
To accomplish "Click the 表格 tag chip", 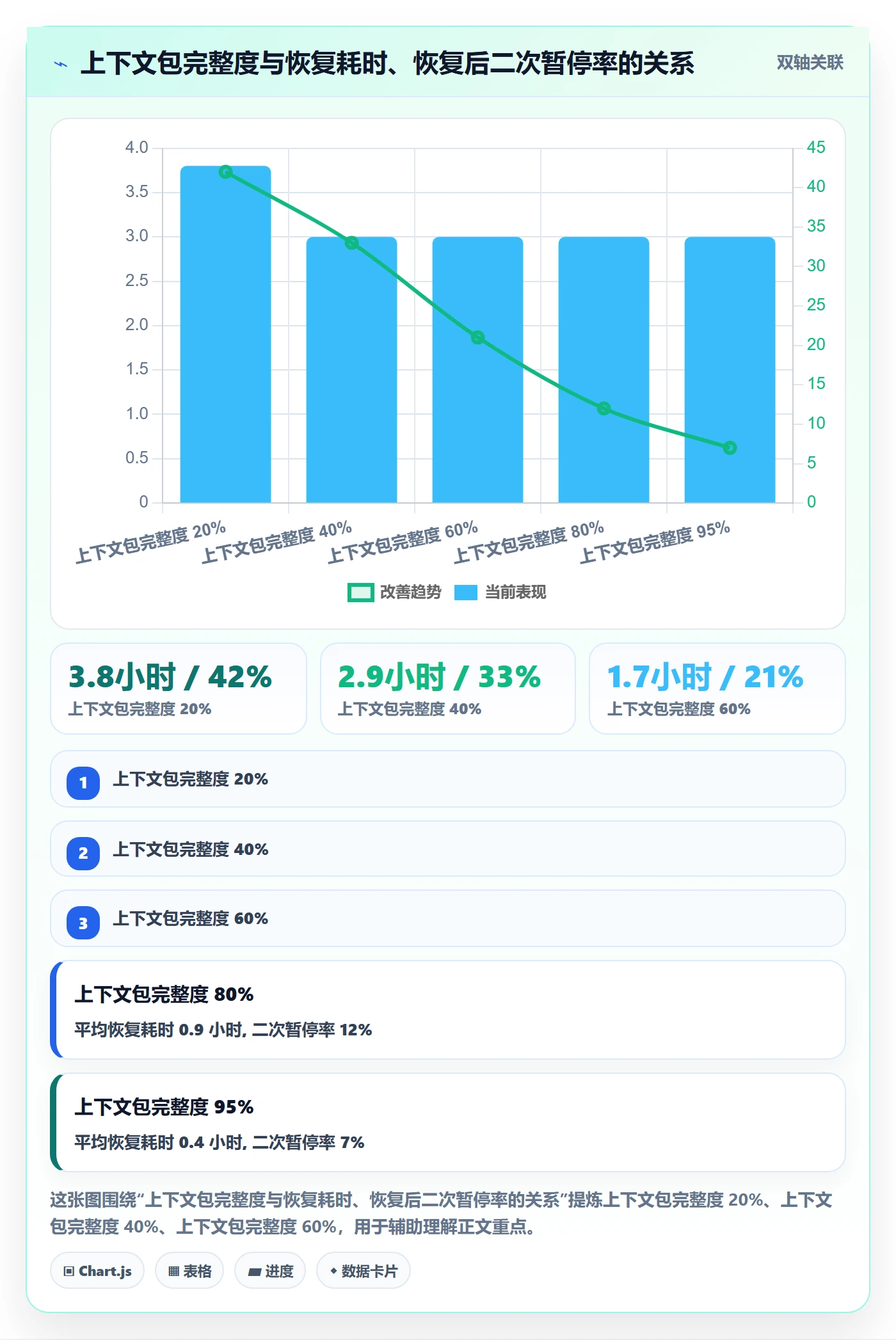I will coord(189,1271).
